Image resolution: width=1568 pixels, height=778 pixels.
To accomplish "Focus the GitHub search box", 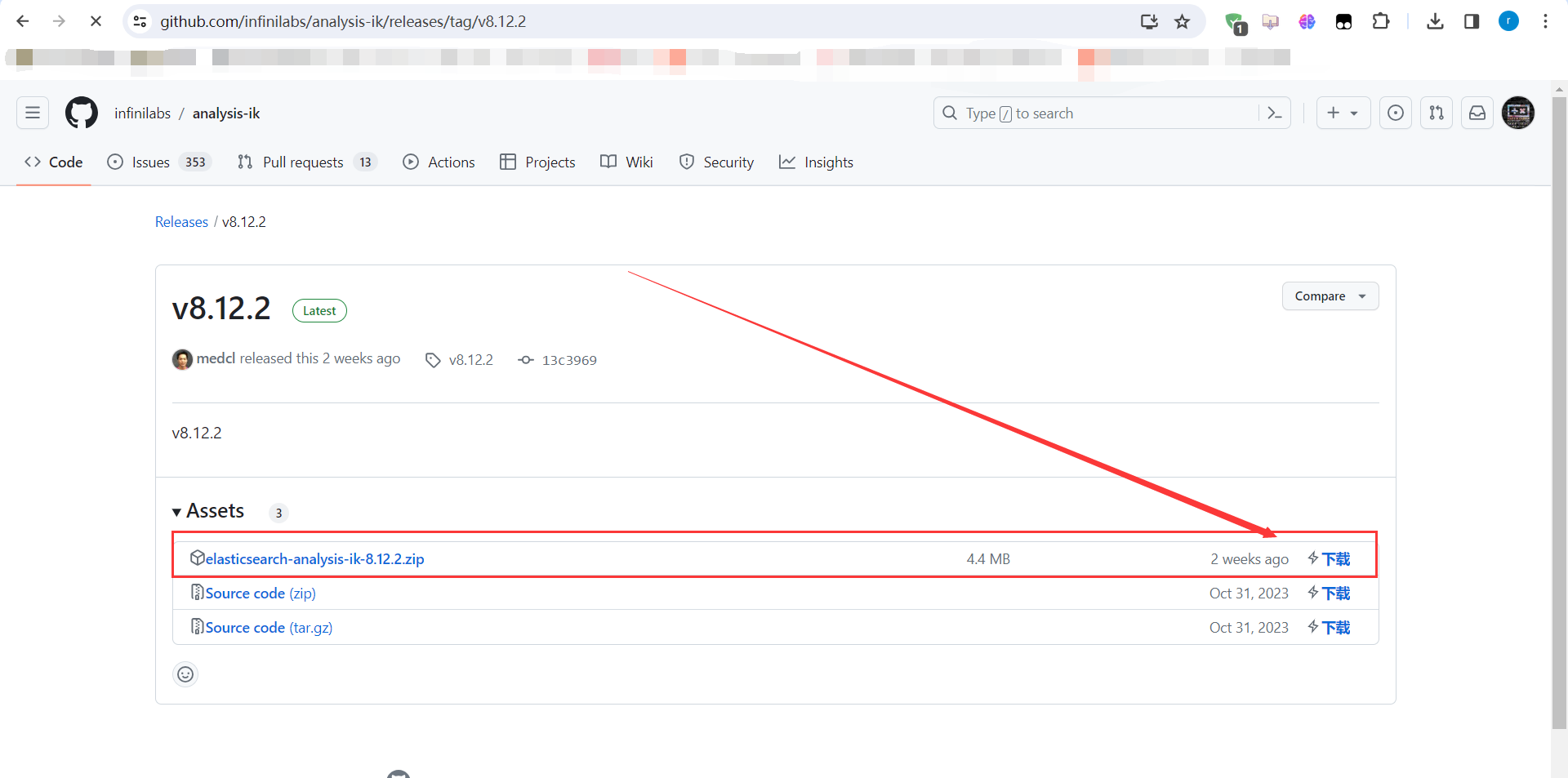I will tap(1096, 113).
